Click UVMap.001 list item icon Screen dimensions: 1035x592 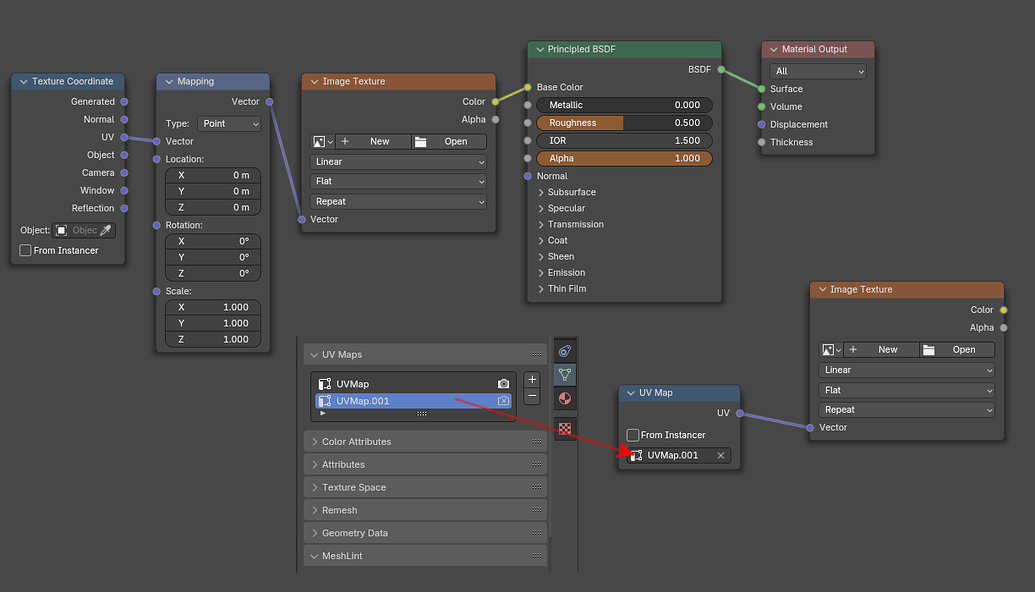pos(325,401)
